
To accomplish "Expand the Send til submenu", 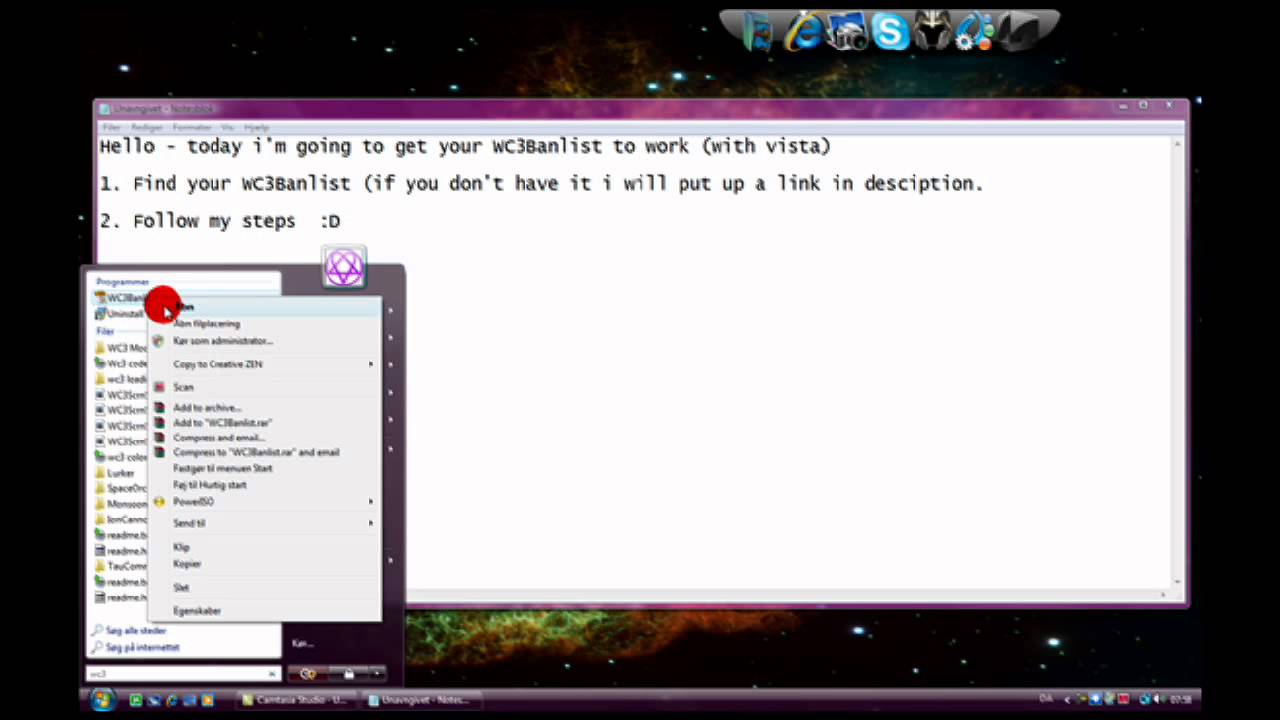I will tap(264, 523).
